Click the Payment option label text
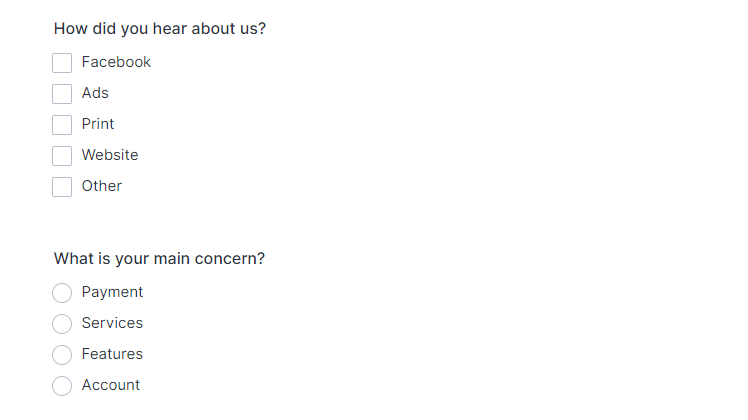Screen dimensions: 748x420 coord(112,292)
